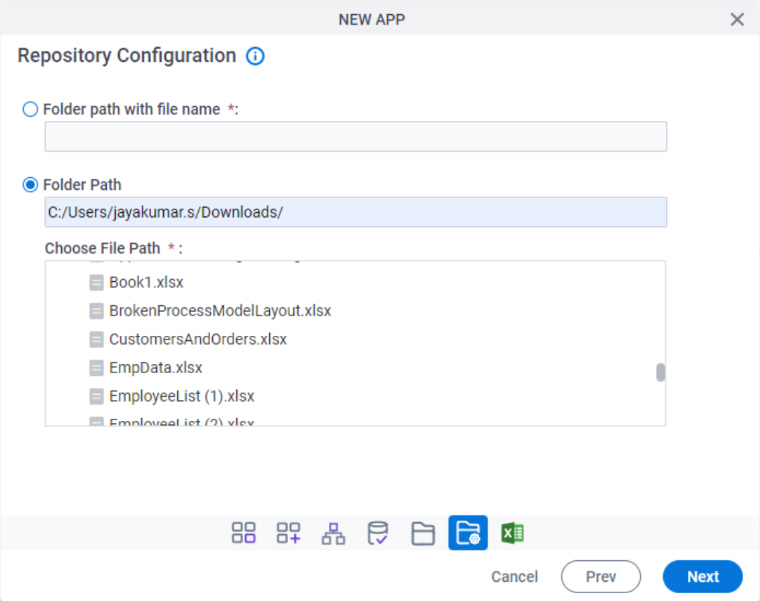Click the file list scrollbar thumb
Screen dimensions: 760x601
[660, 372]
